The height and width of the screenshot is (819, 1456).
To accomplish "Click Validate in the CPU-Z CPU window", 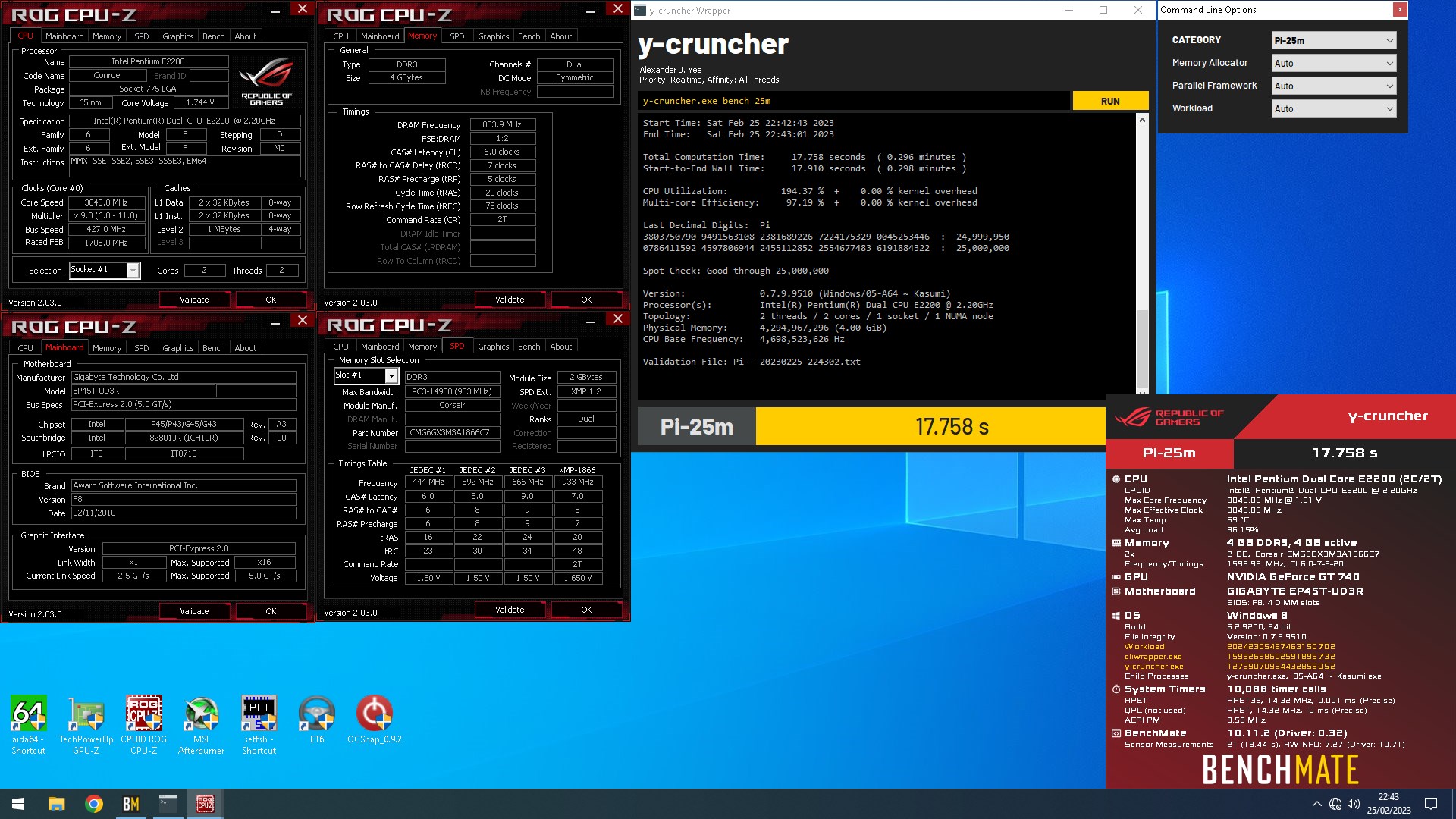I will 194,300.
